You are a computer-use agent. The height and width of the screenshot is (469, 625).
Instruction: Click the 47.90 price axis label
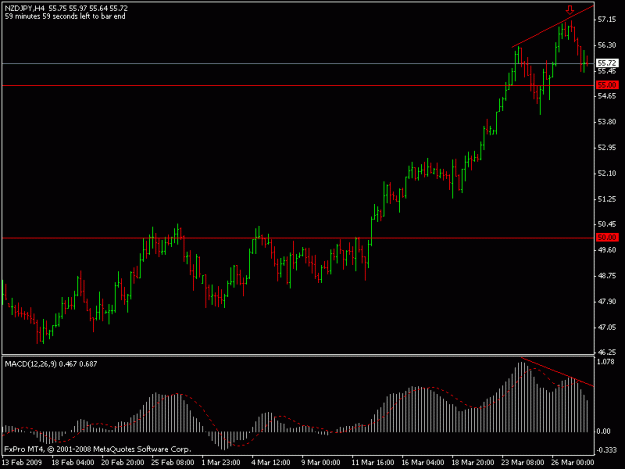607,302
